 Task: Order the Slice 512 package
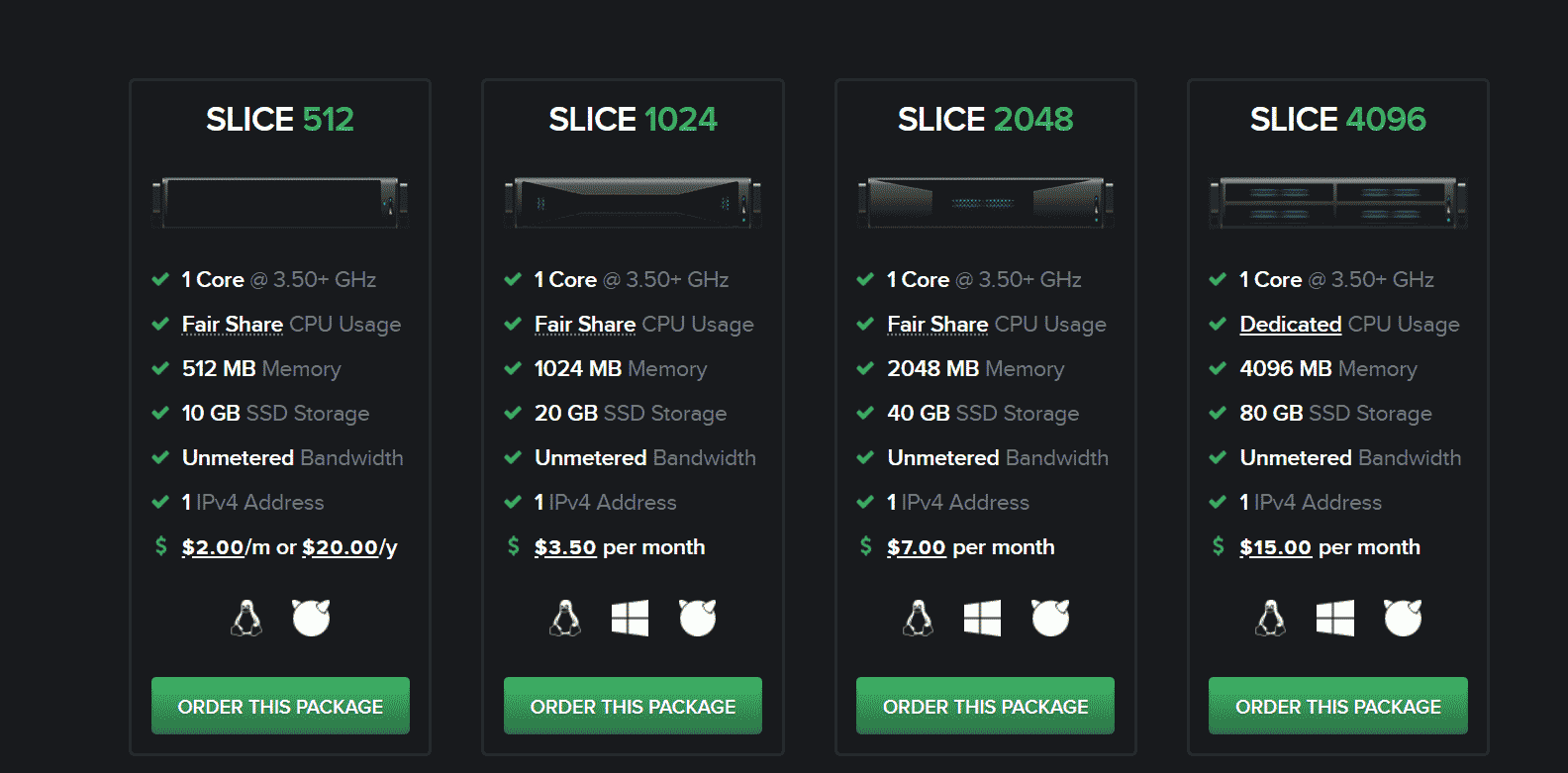coord(280,706)
